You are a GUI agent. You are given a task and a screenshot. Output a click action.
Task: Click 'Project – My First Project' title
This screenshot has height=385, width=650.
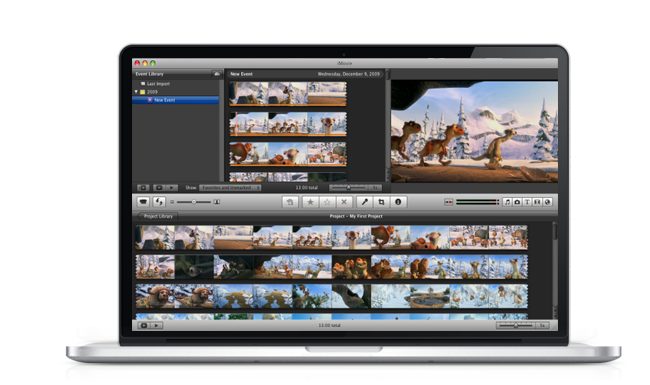[x=356, y=216]
